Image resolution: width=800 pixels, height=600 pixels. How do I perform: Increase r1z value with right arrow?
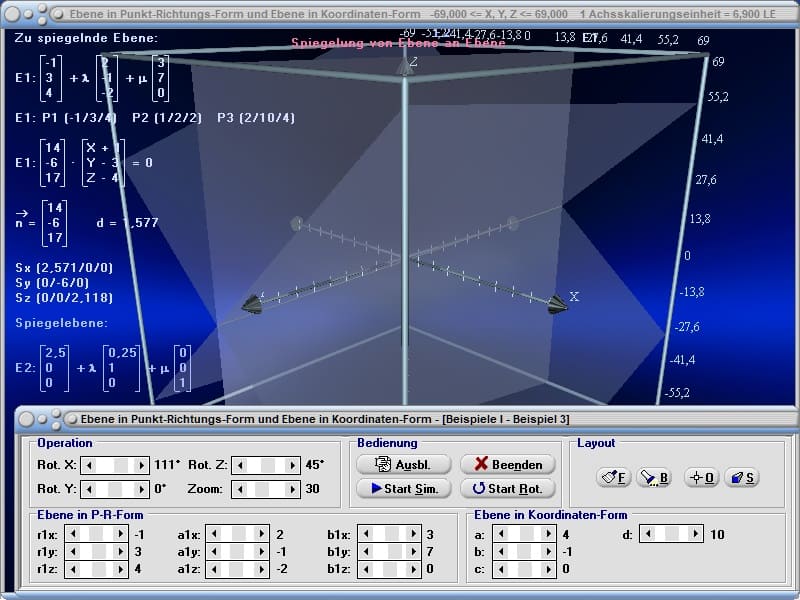[x=121, y=569]
